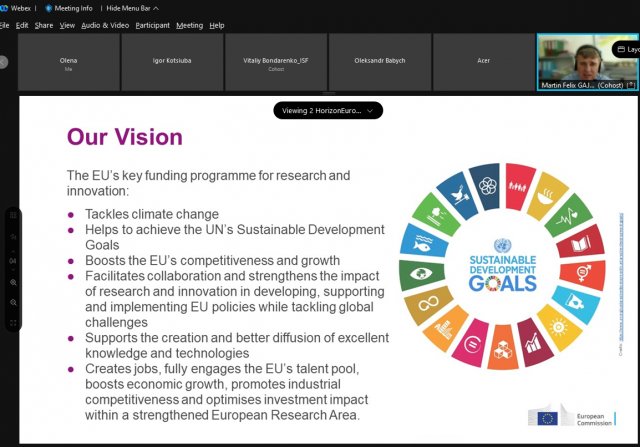640x447 pixels.
Task: Select Igor Kotsiuba participant tile
Action: click(172, 62)
